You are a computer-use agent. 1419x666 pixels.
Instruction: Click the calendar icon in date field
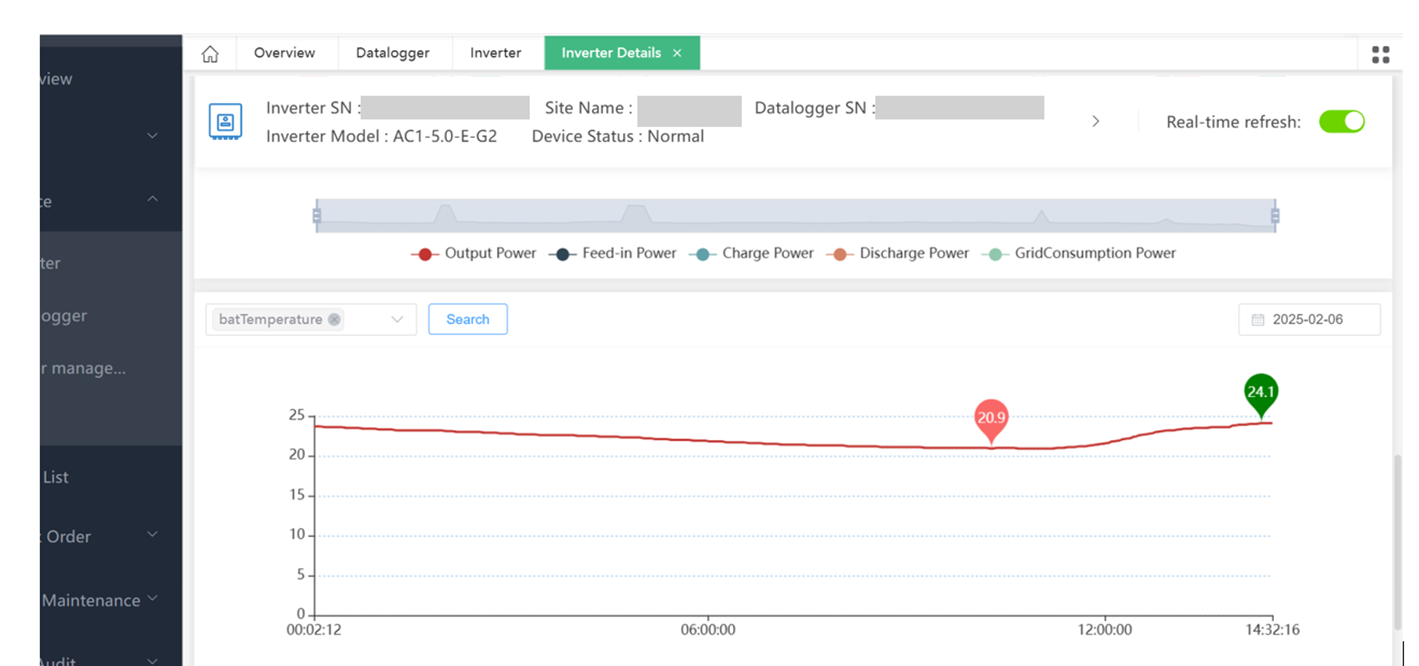pyautogui.click(x=1258, y=320)
